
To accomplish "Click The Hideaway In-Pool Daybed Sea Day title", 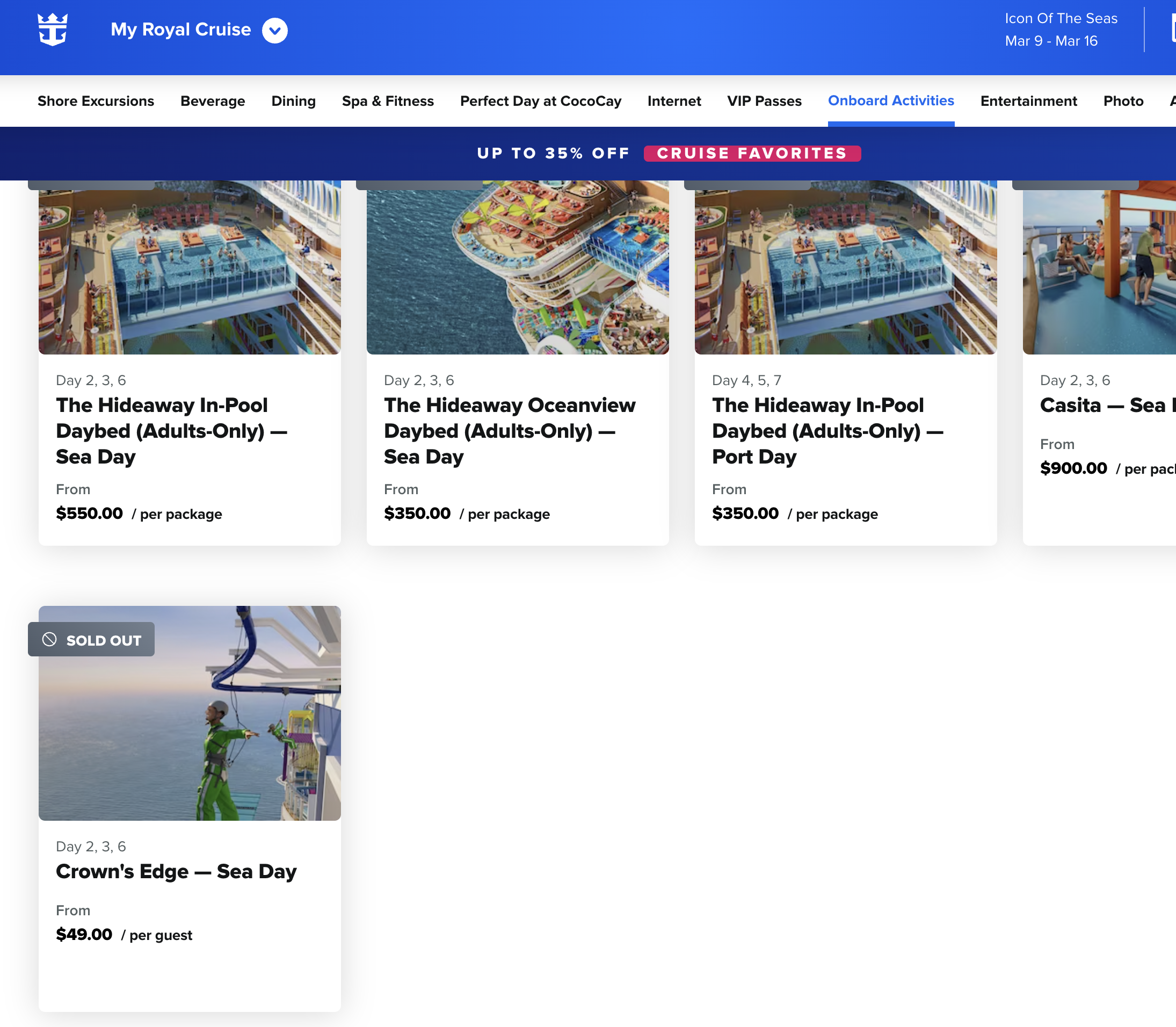I will pyautogui.click(x=171, y=430).
